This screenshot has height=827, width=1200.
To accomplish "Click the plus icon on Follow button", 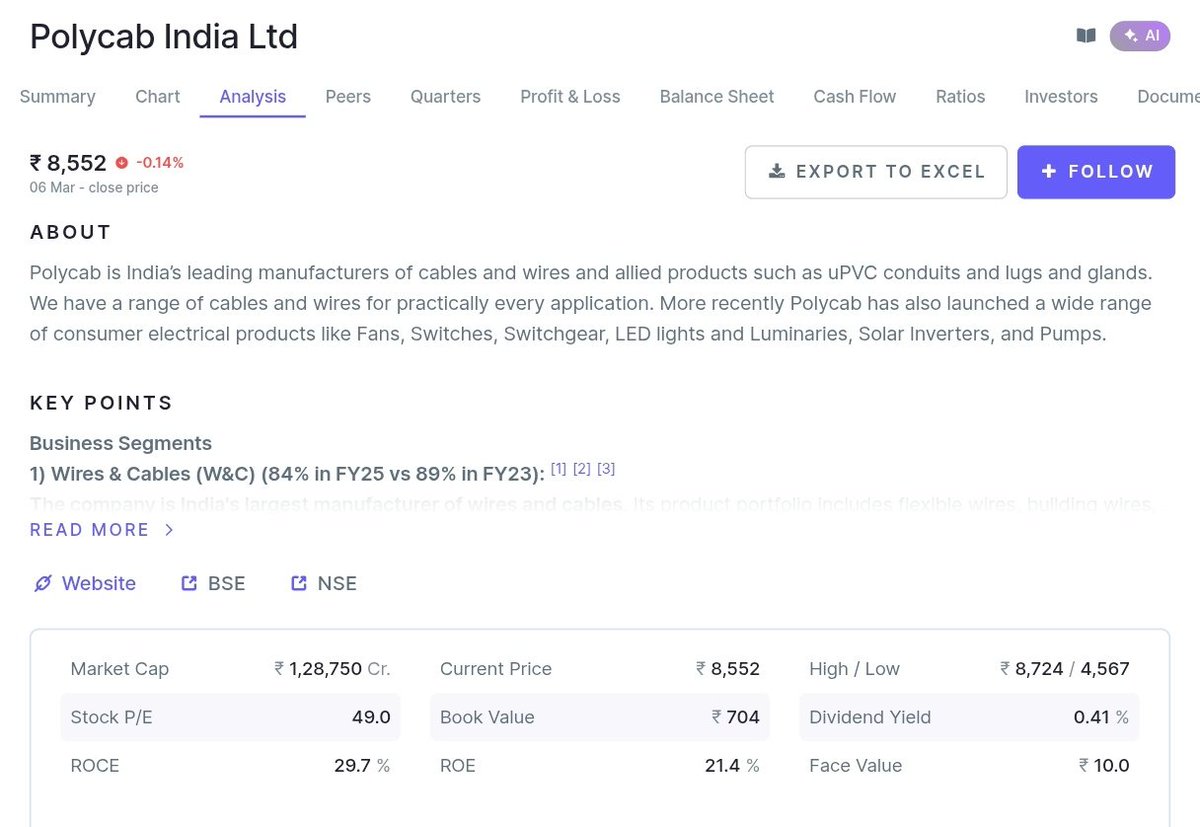I will click(x=1048, y=171).
